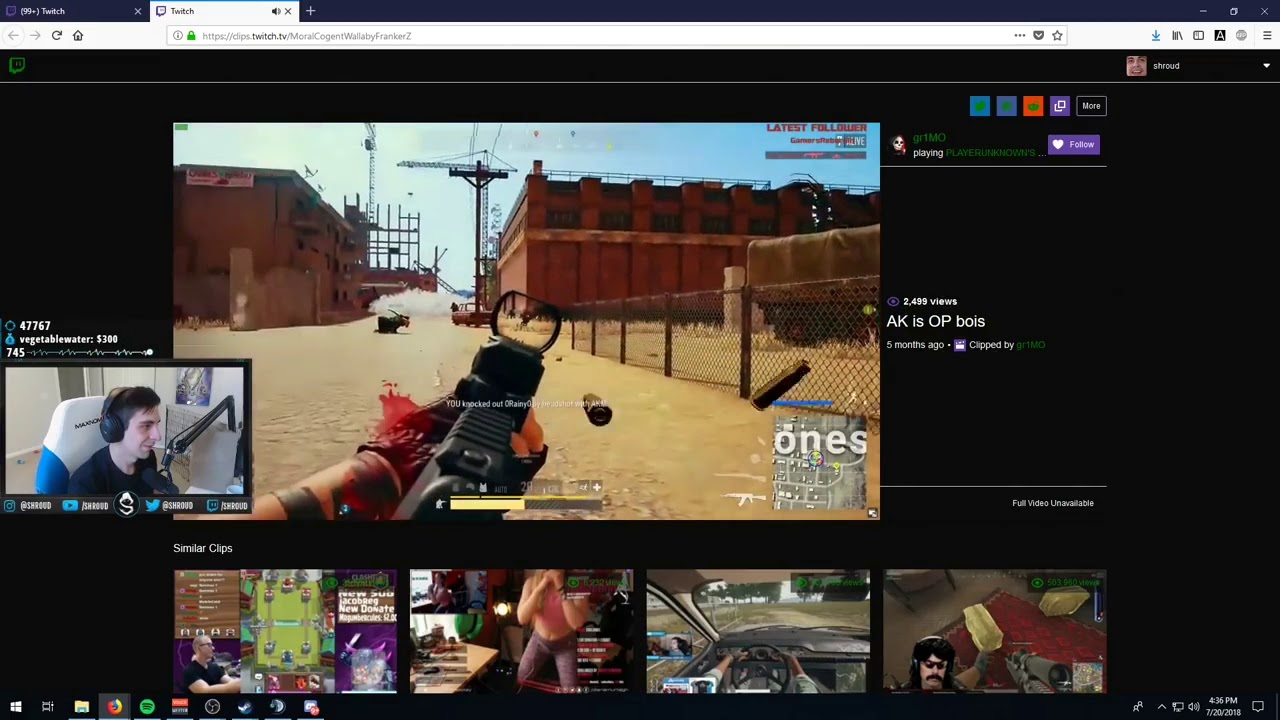Open File Explorer from the taskbar
This screenshot has height=720, width=1280.
81,707
